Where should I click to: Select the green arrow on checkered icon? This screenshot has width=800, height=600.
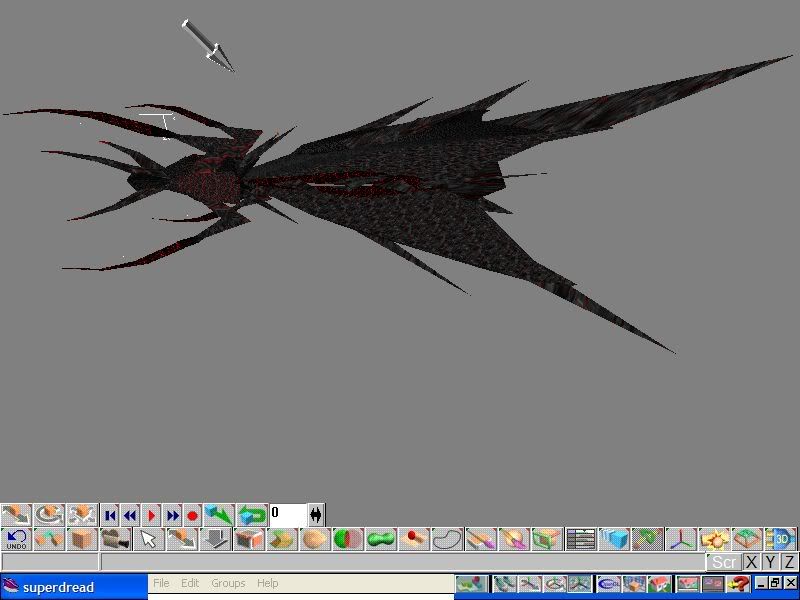tap(647, 539)
